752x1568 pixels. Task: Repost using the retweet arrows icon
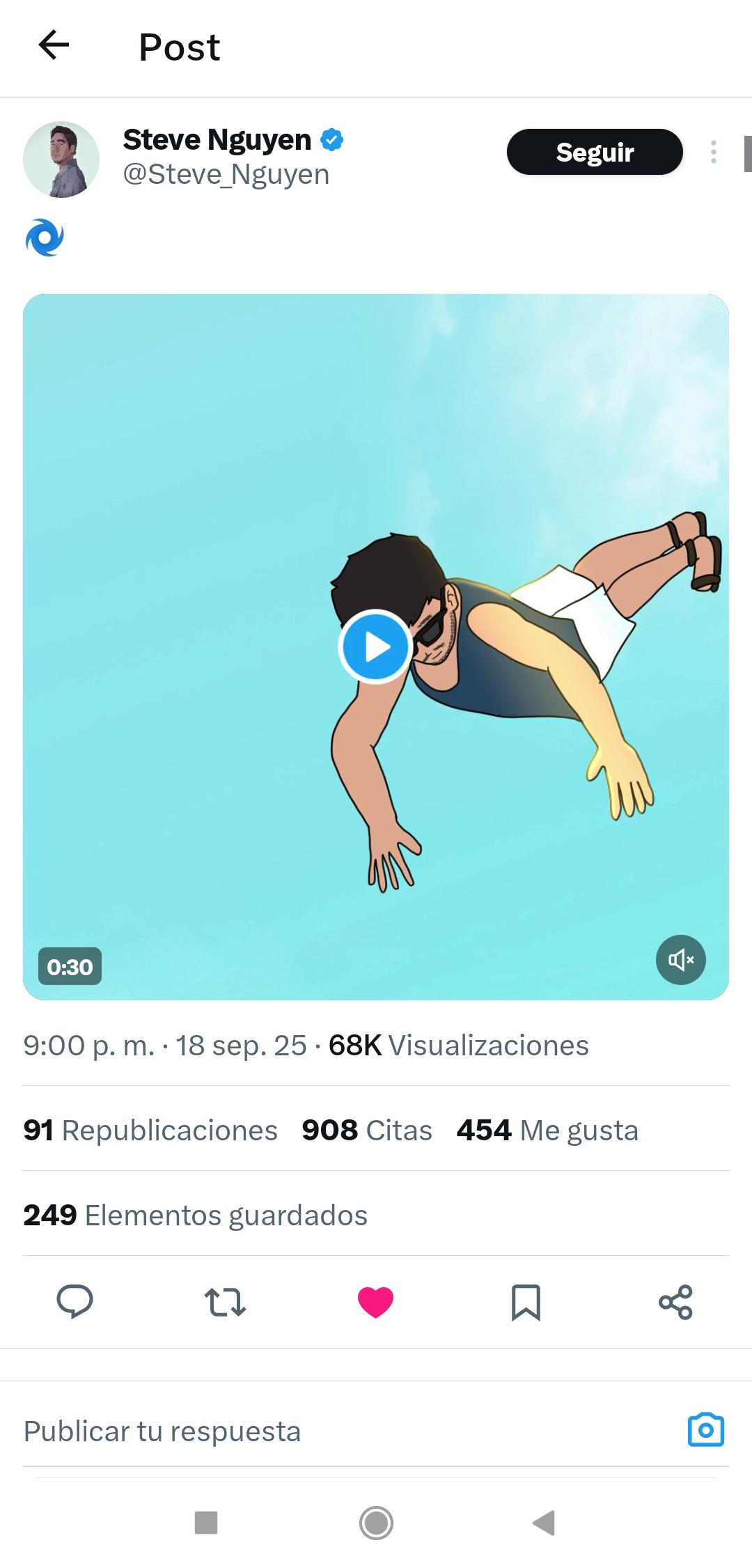[x=225, y=1301]
